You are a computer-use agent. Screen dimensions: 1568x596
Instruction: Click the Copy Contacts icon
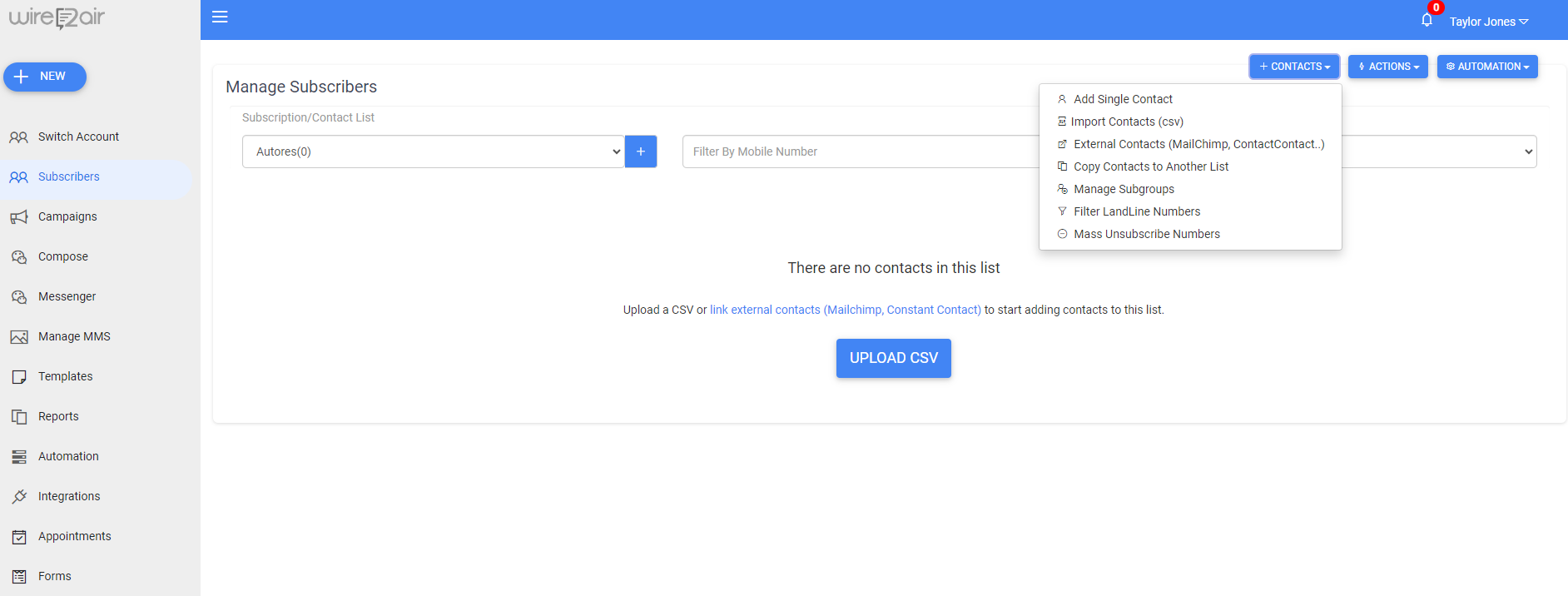pyautogui.click(x=1062, y=166)
